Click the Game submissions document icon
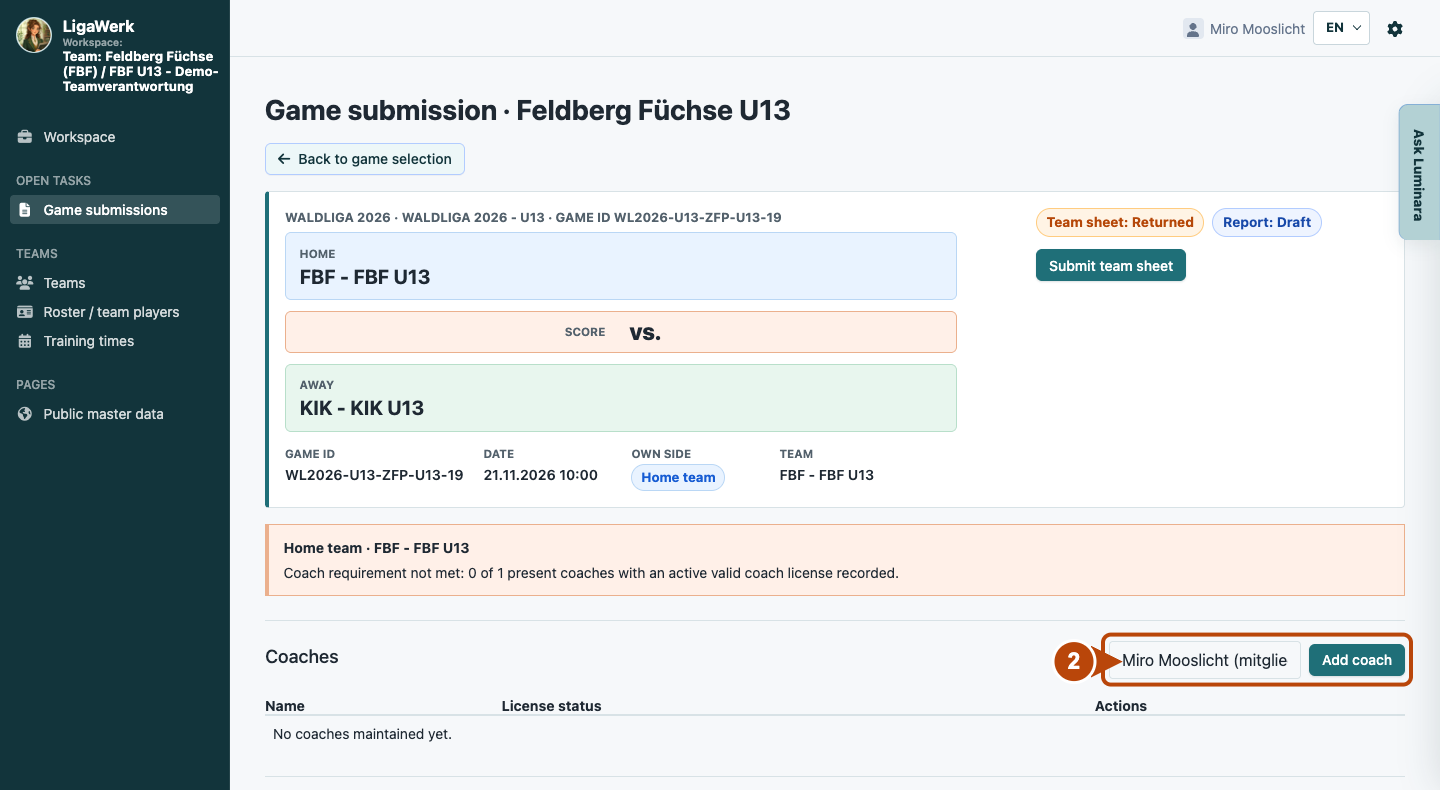1440x790 pixels. coord(25,210)
